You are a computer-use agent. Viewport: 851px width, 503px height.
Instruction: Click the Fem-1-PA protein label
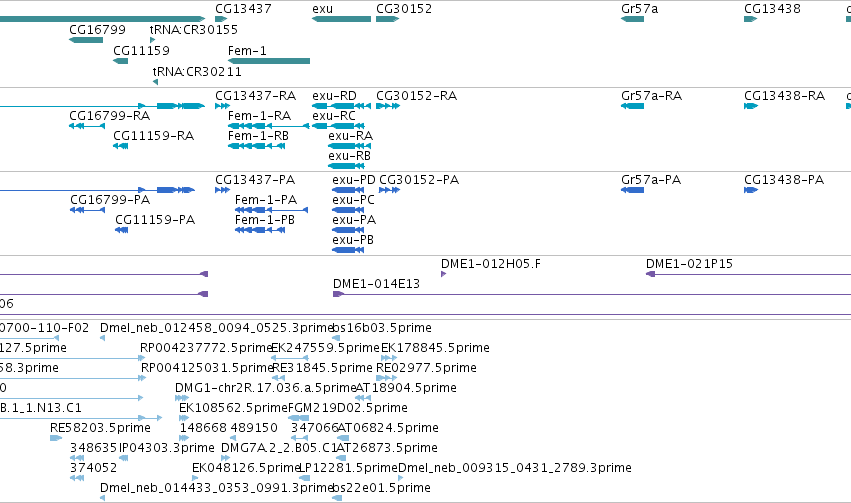point(266,200)
